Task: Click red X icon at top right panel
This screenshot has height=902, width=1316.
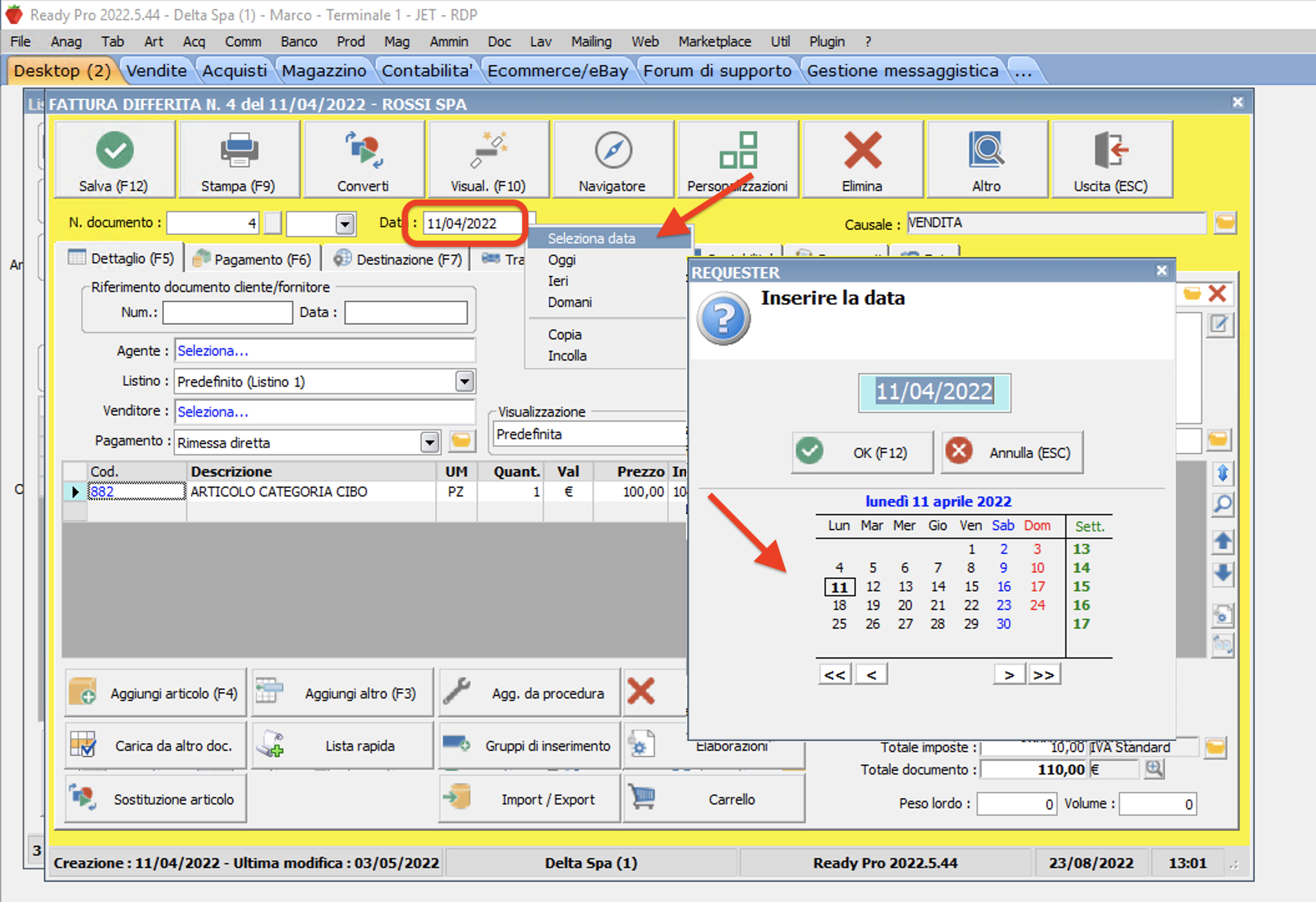Action: point(1217,293)
